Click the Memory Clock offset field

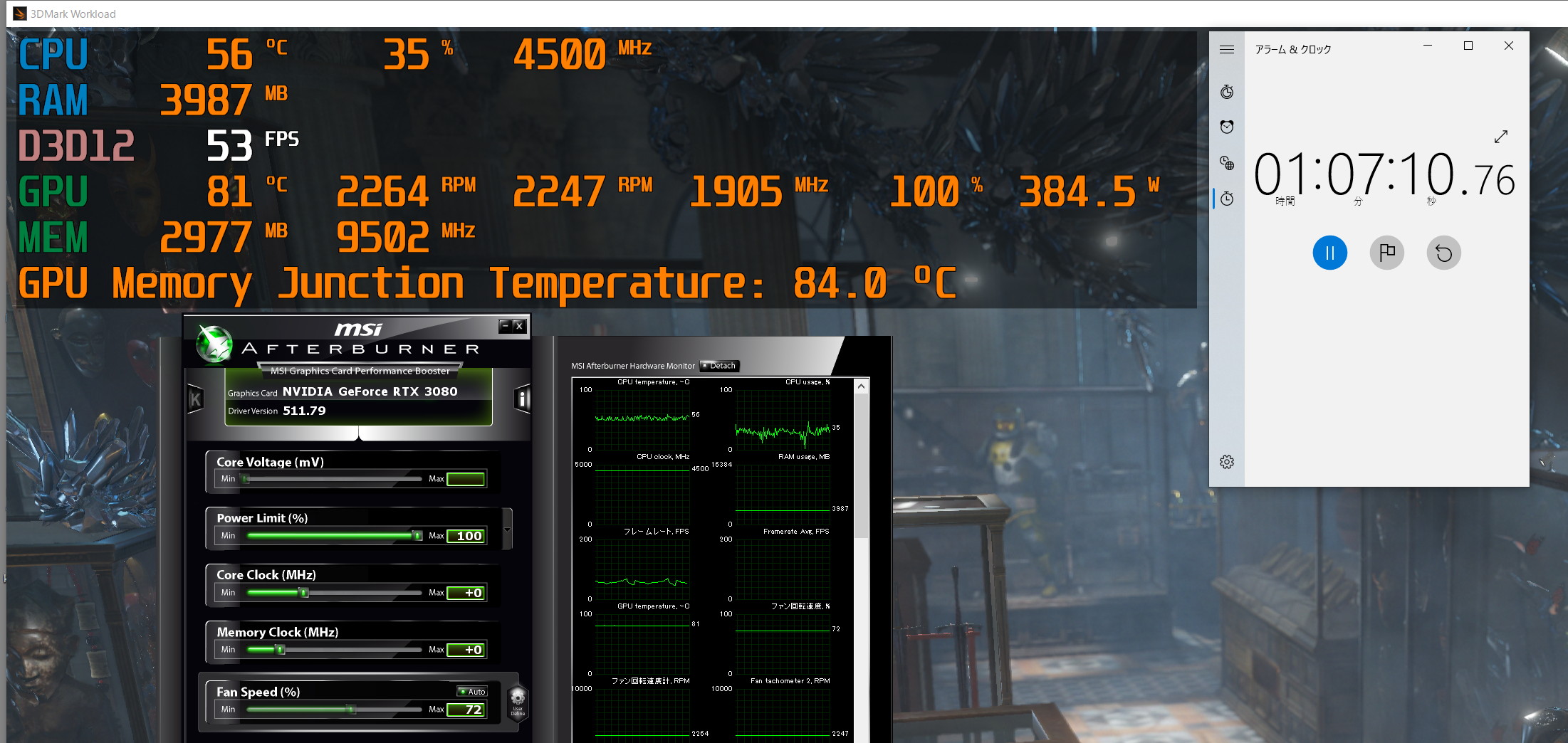click(466, 650)
